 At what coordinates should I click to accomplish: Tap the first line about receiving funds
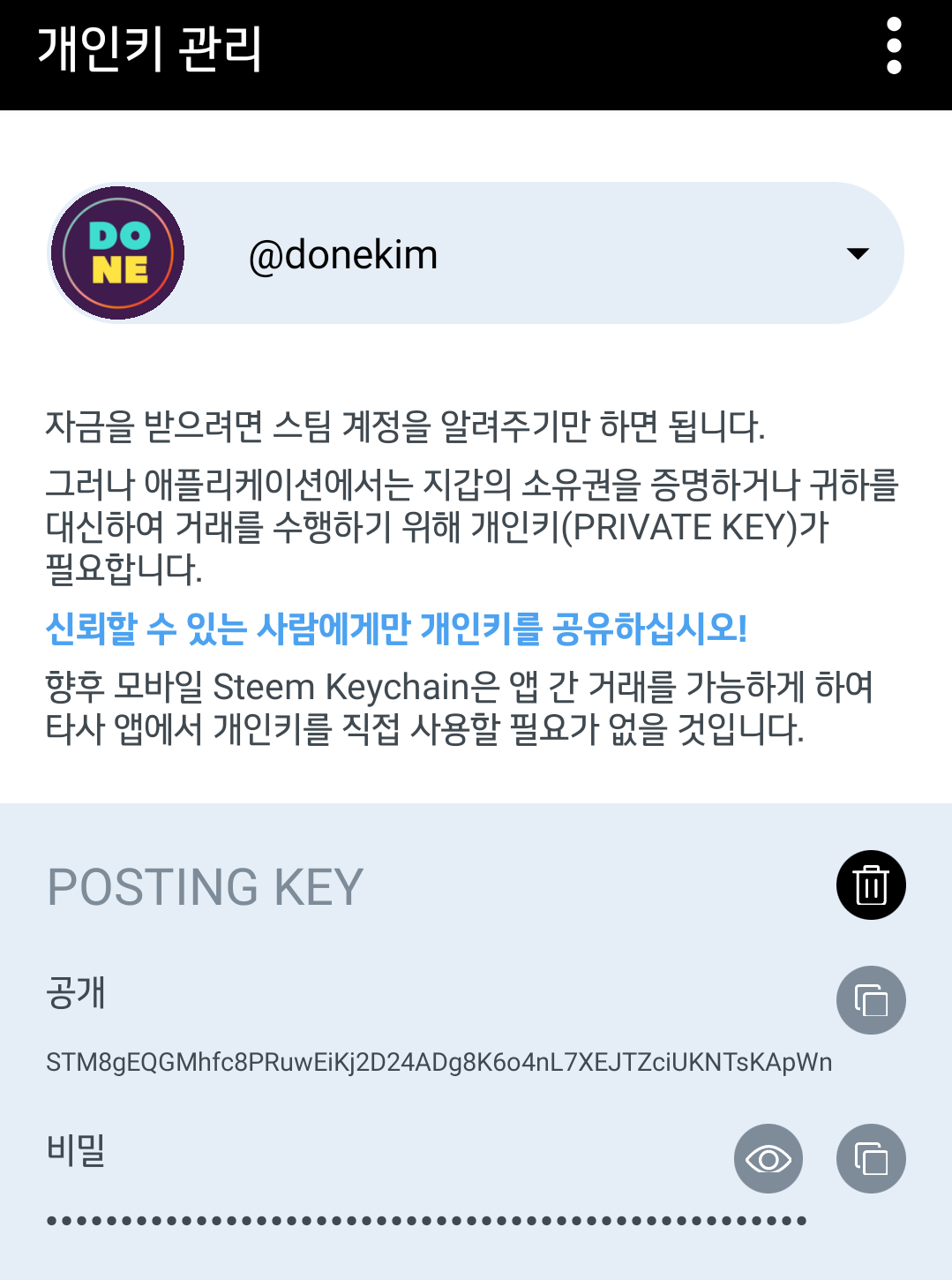[405, 426]
